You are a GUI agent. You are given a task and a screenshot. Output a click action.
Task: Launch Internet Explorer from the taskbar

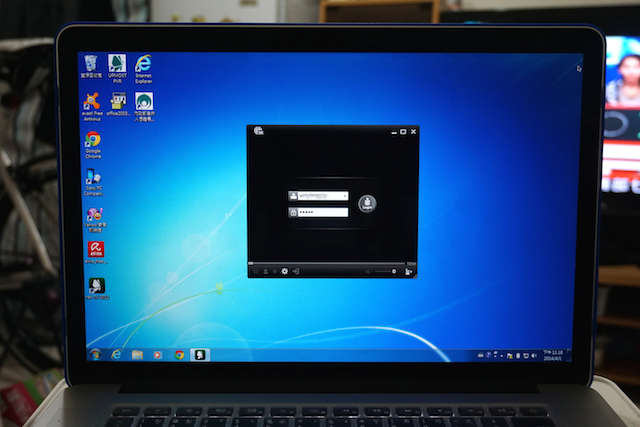(116, 355)
